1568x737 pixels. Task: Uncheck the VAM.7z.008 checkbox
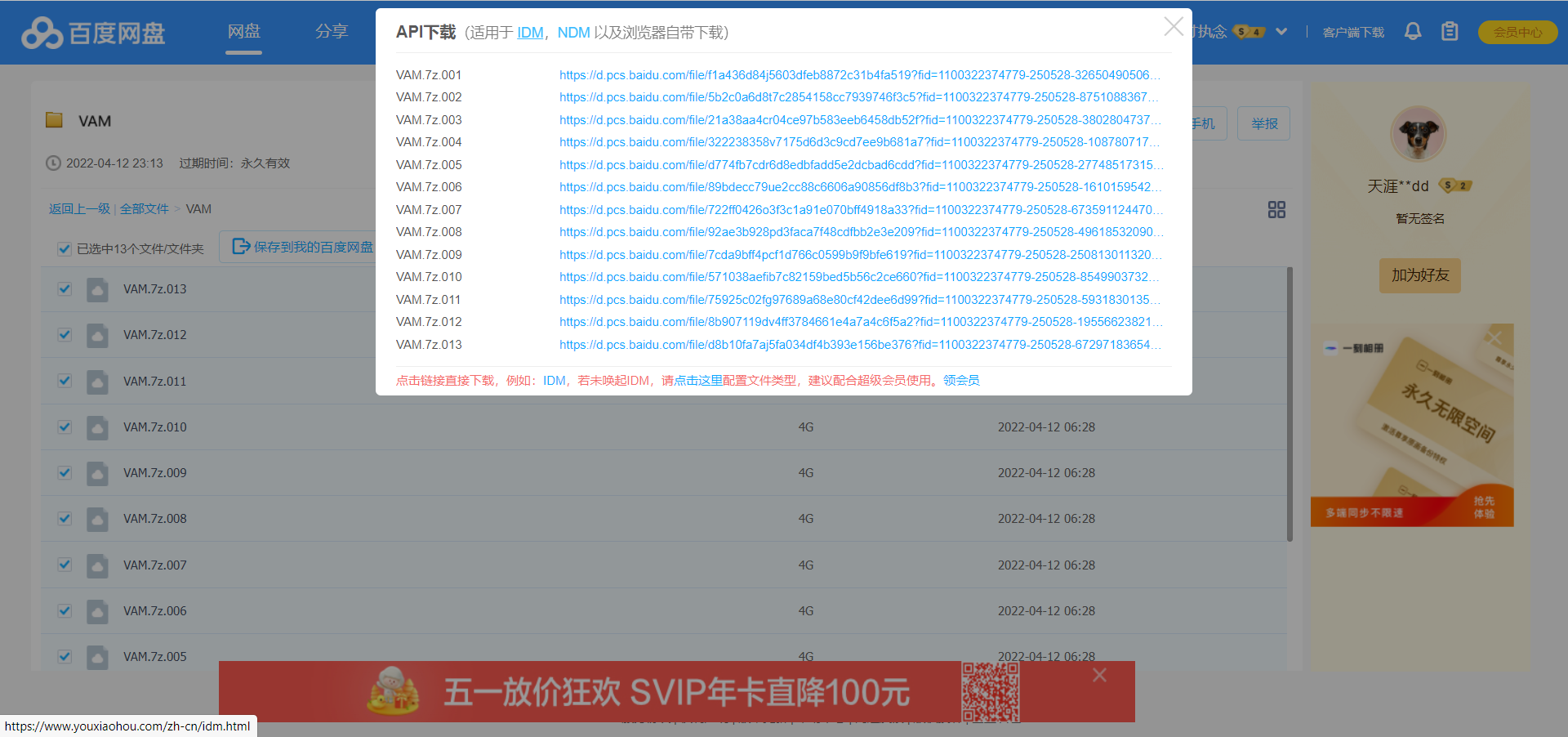(65, 519)
